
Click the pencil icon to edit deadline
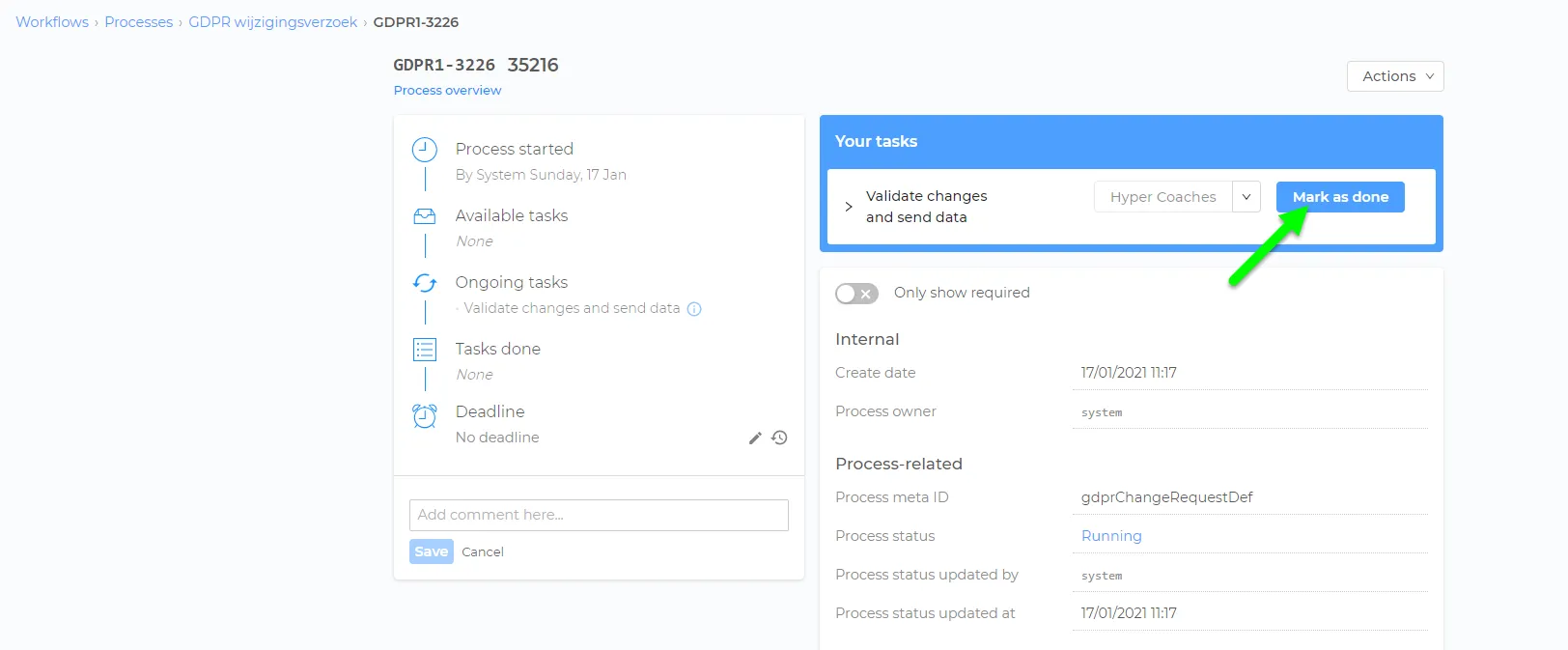pos(755,438)
